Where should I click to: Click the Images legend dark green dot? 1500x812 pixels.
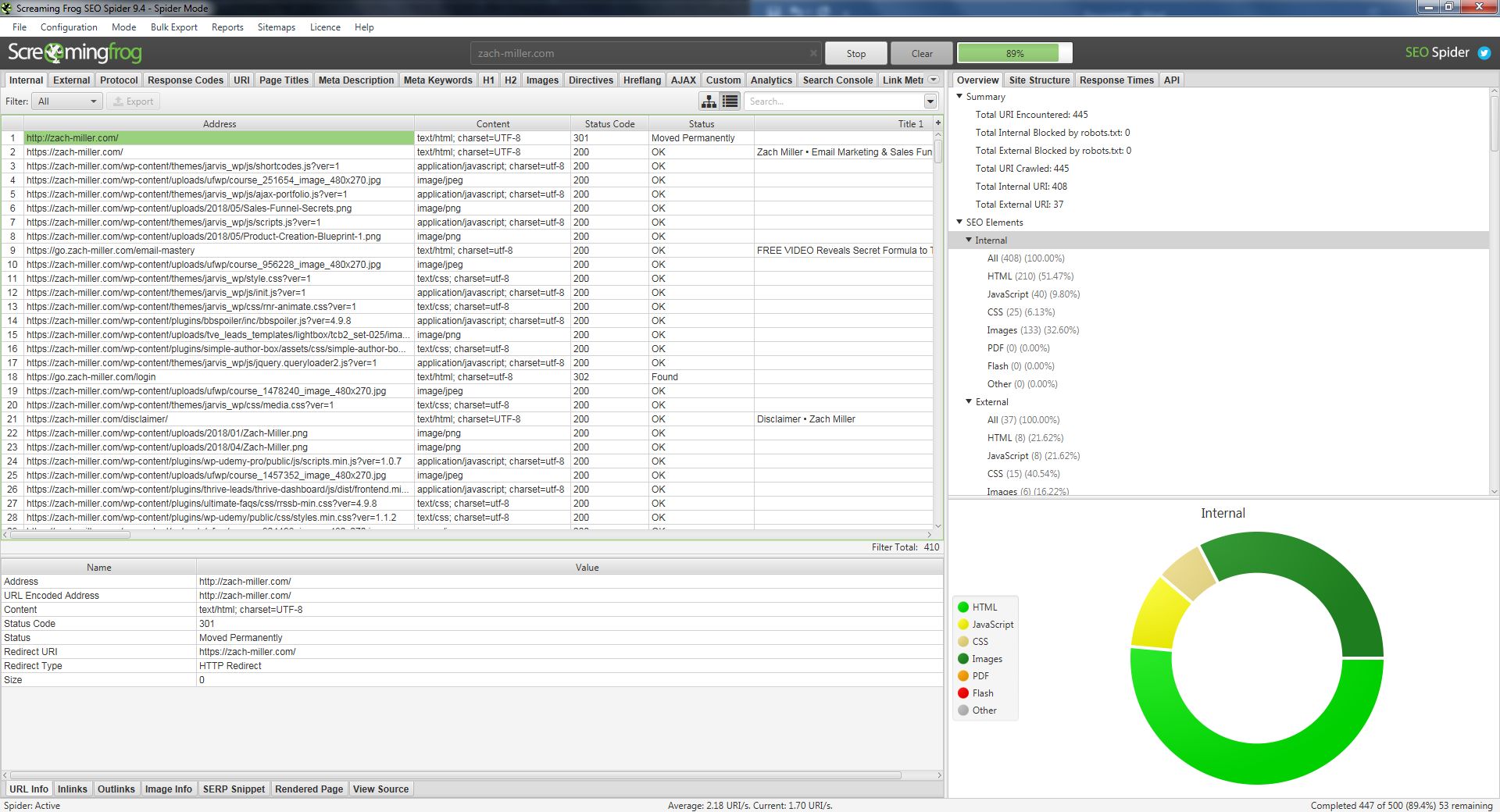coord(963,658)
